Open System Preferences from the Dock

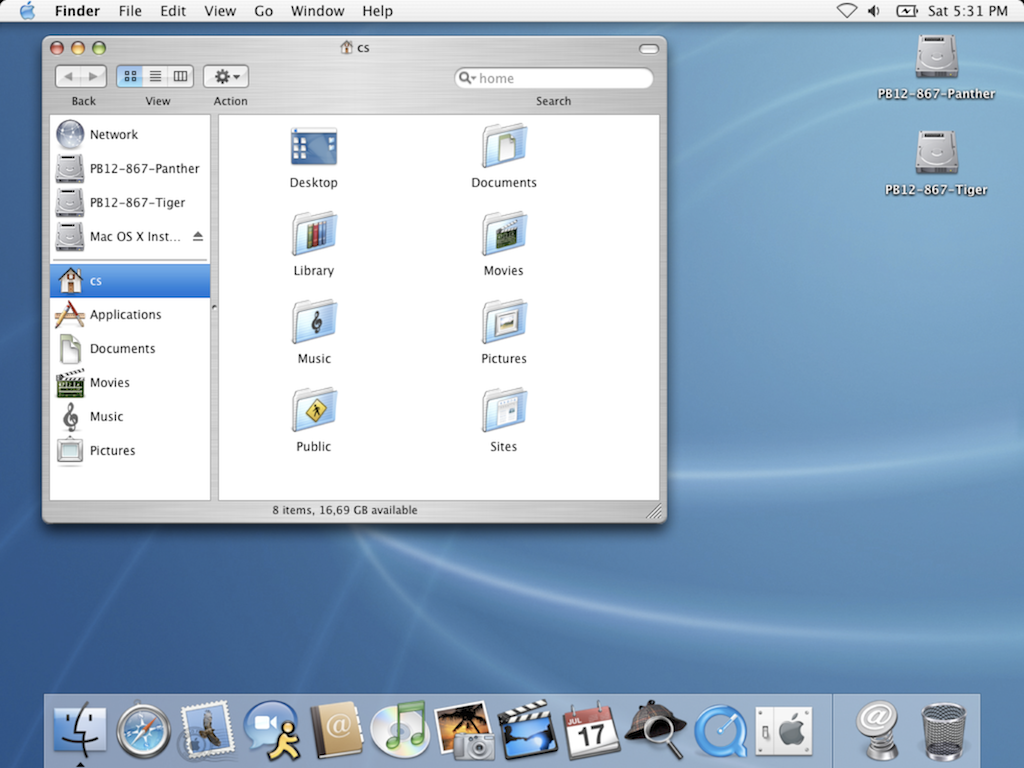coord(784,730)
